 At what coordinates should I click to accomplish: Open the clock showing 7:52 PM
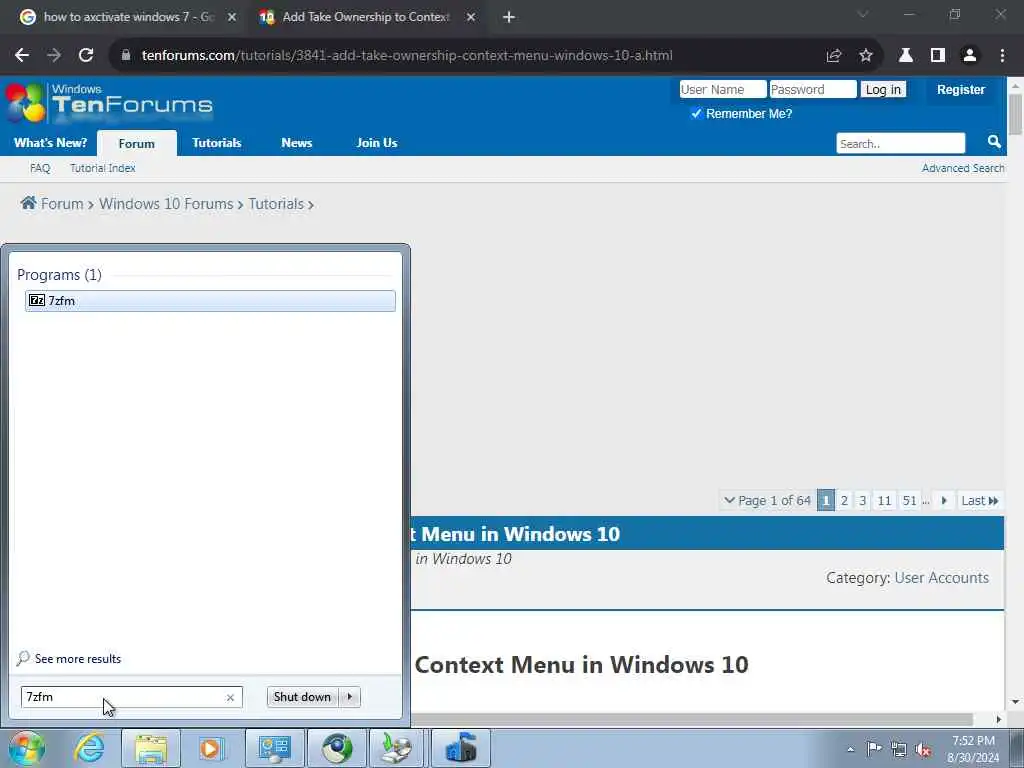pos(973,749)
